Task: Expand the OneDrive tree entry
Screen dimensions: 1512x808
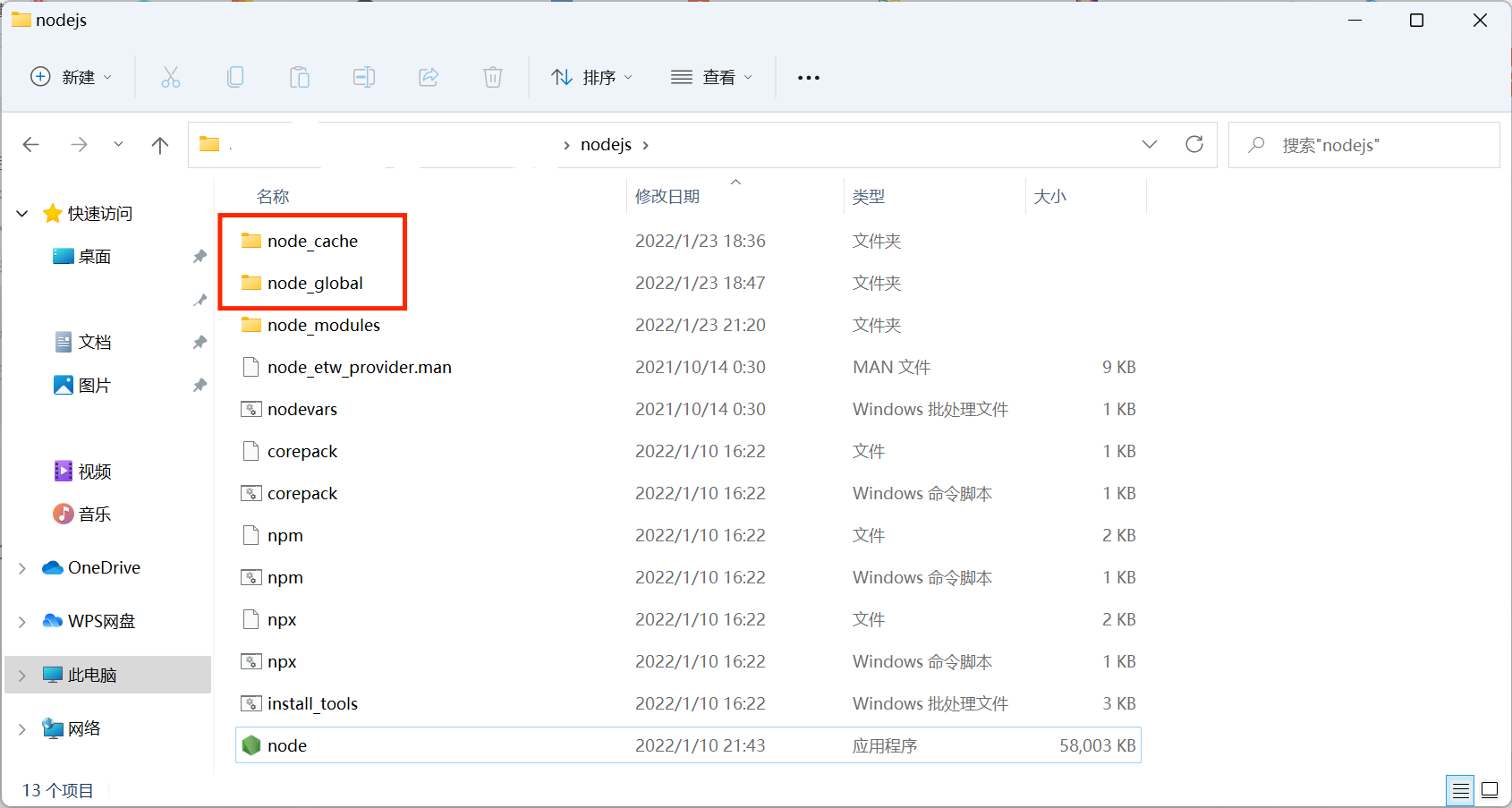Action: click(21, 566)
